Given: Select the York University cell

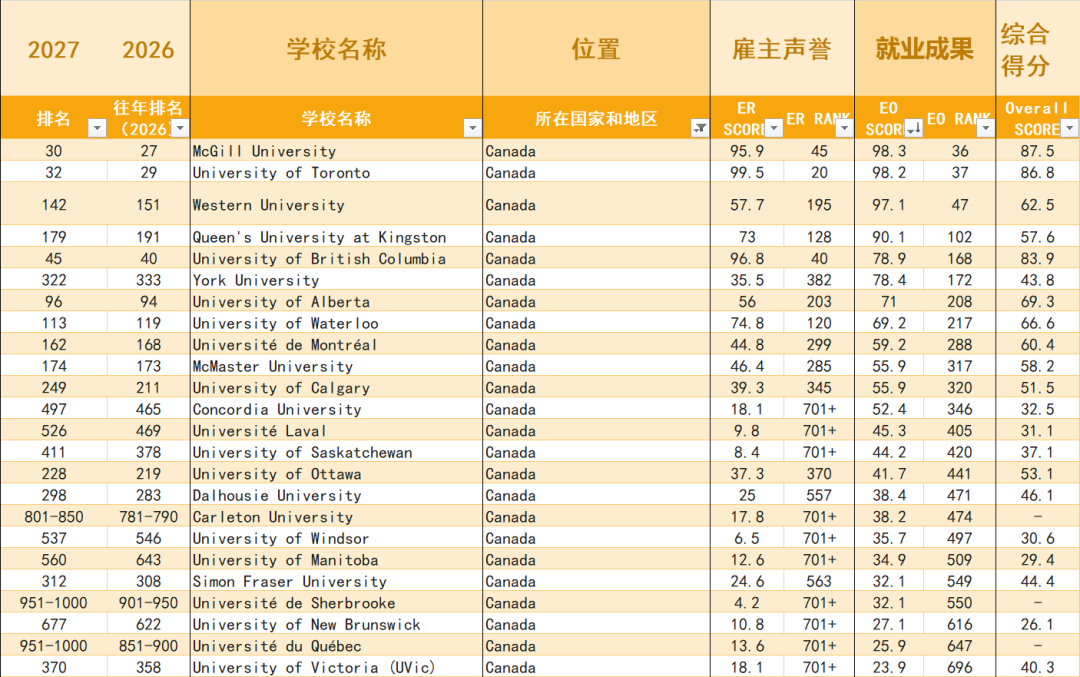Looking at the screenshot, I should pos(336,280).
